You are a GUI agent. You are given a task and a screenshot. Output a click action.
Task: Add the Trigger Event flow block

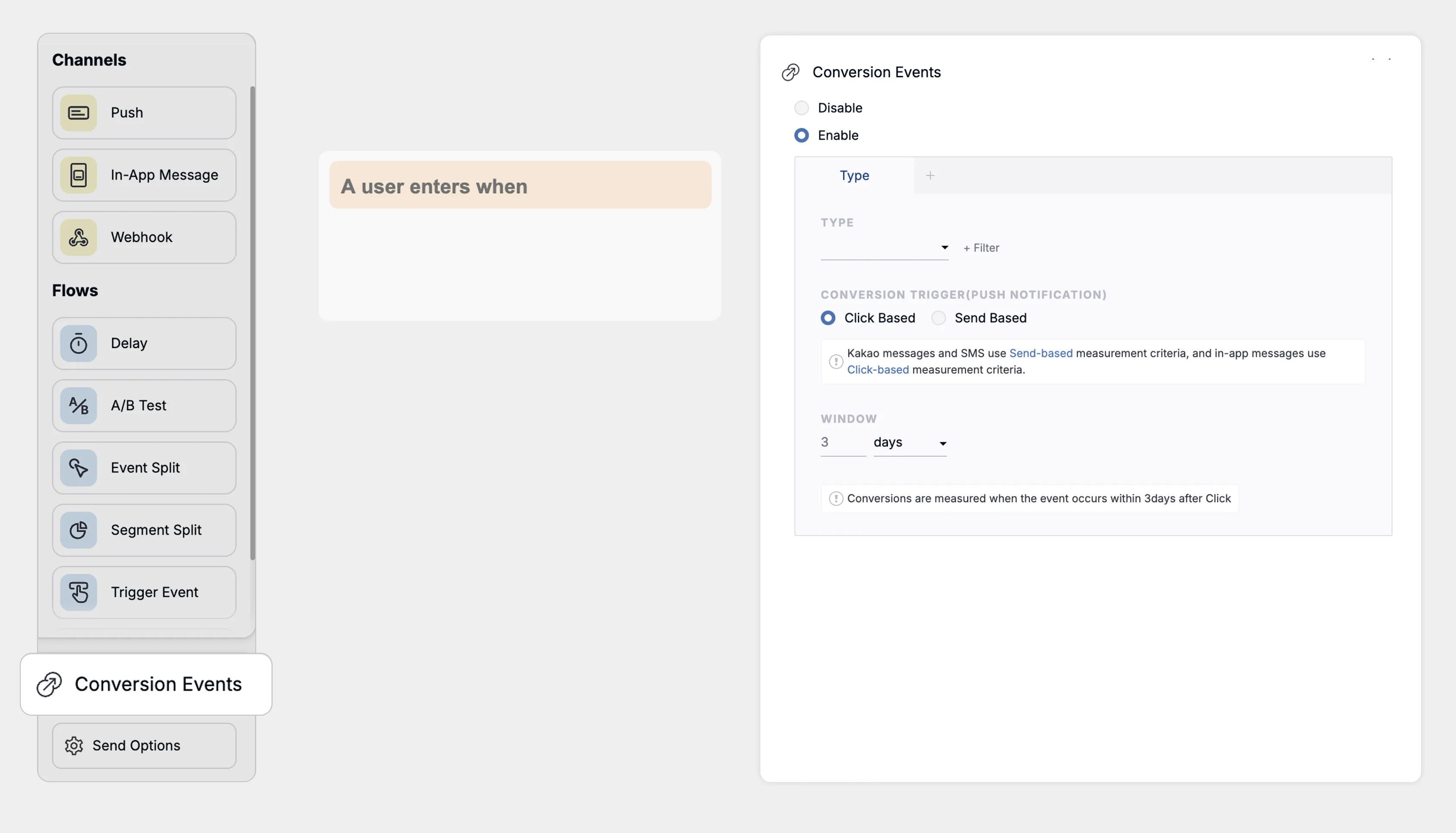(144, 593)
